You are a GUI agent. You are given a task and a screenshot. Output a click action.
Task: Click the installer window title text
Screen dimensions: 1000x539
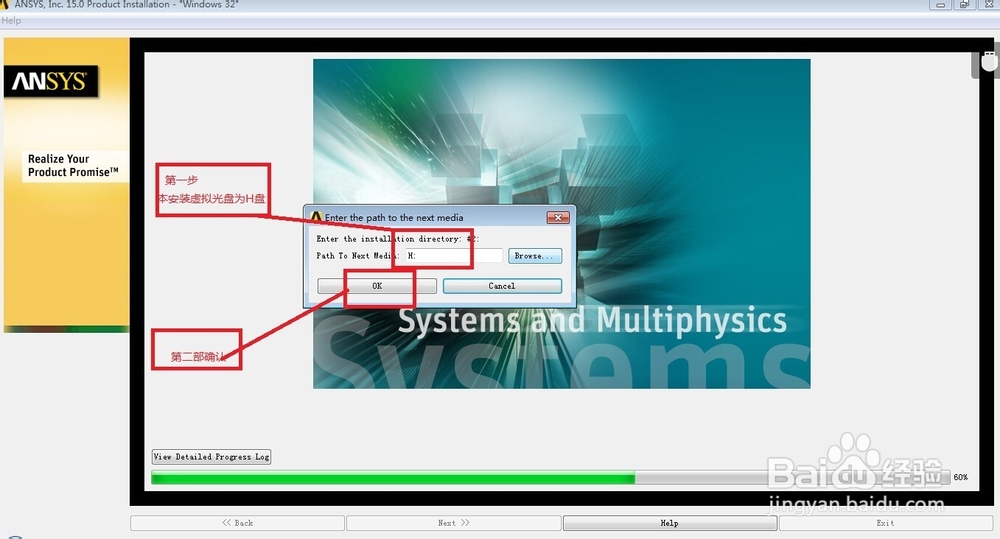[126, 4]
